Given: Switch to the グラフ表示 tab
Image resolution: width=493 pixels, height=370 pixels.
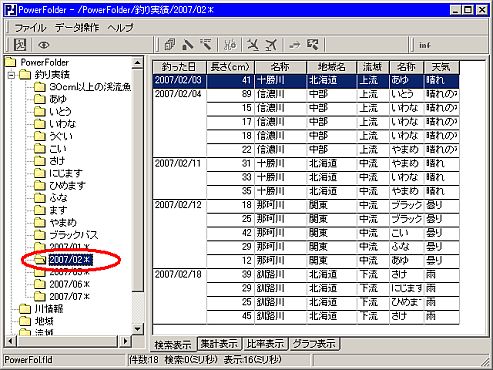Looking at the screenshot, I should click(x=314, y=343).
